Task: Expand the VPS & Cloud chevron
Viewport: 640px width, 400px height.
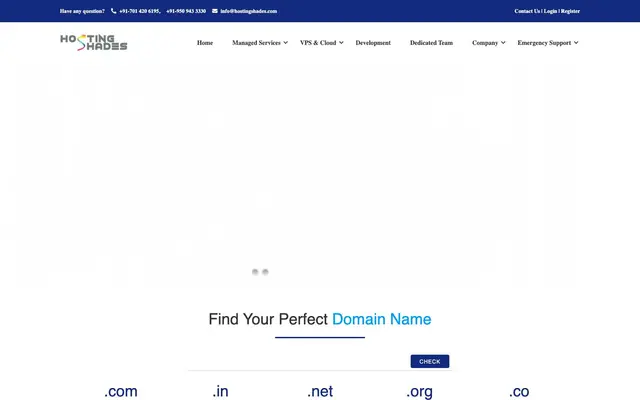Action: coord(341,42)
